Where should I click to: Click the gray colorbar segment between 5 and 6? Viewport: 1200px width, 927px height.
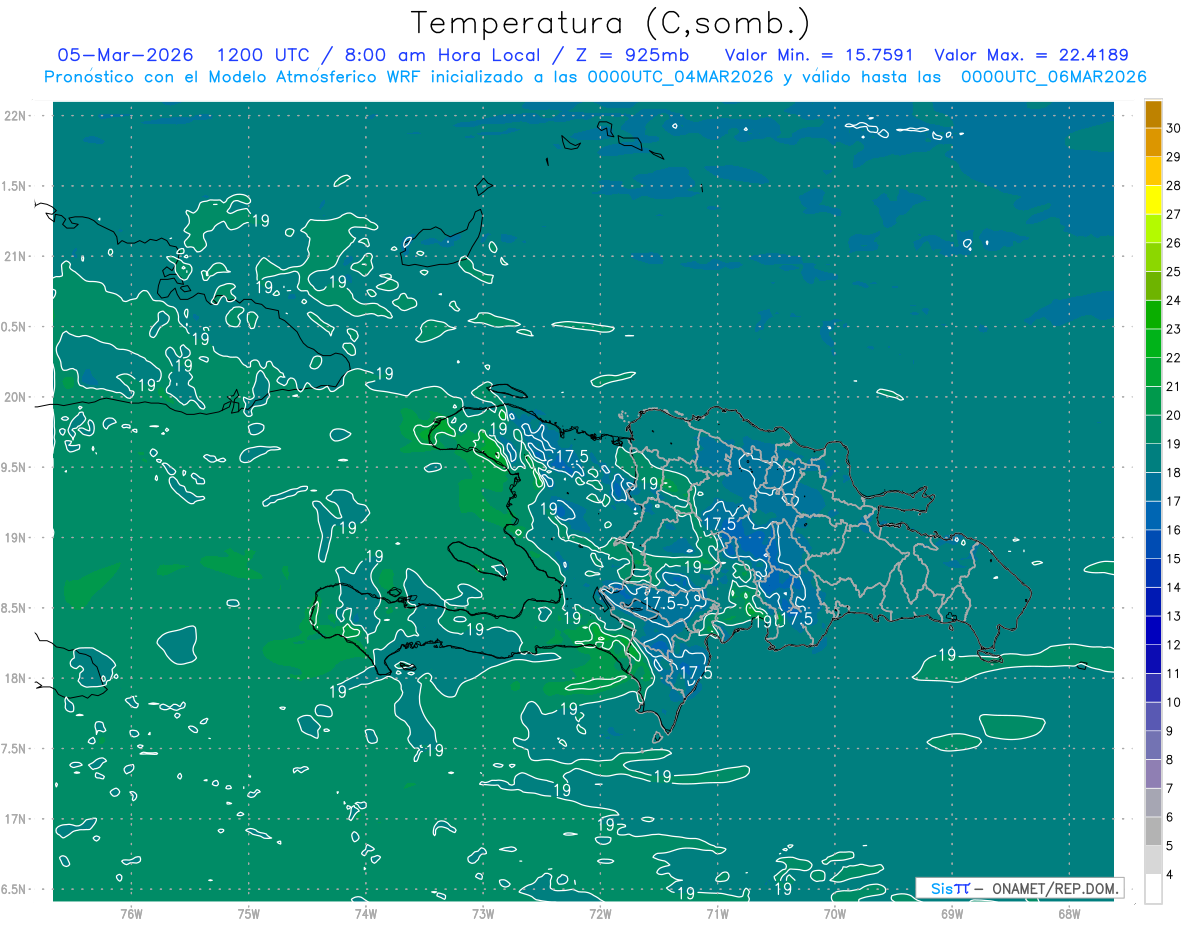[x=1154, y=831]
